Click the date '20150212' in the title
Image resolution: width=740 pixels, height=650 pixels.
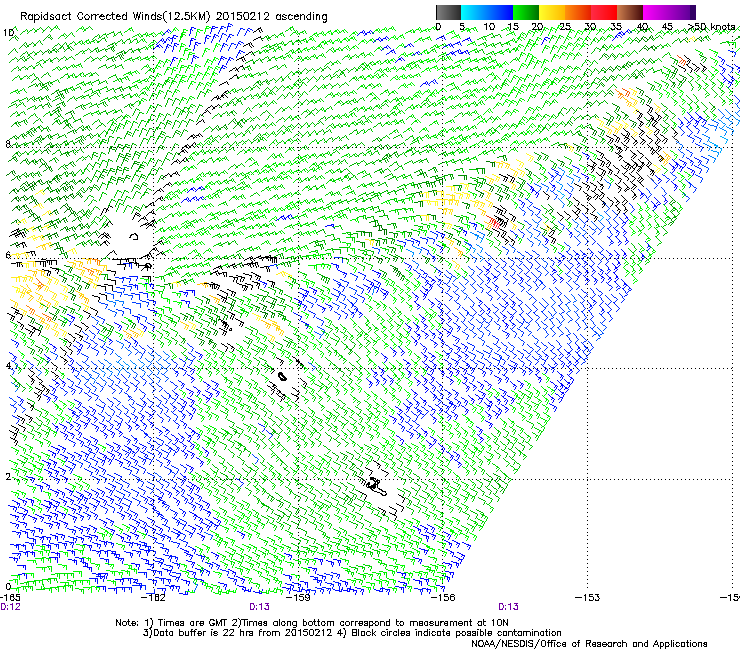[243, 17]
